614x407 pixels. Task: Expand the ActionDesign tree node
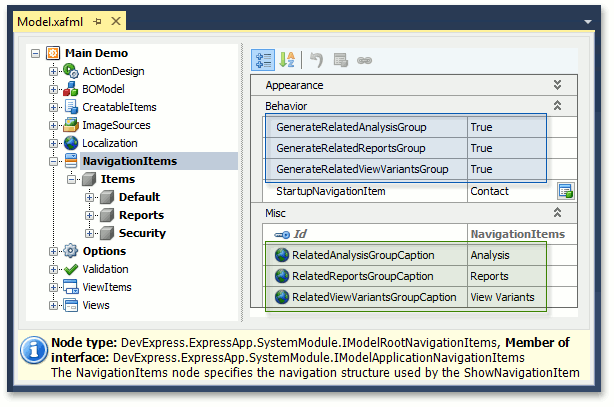(x=53, y=71)
